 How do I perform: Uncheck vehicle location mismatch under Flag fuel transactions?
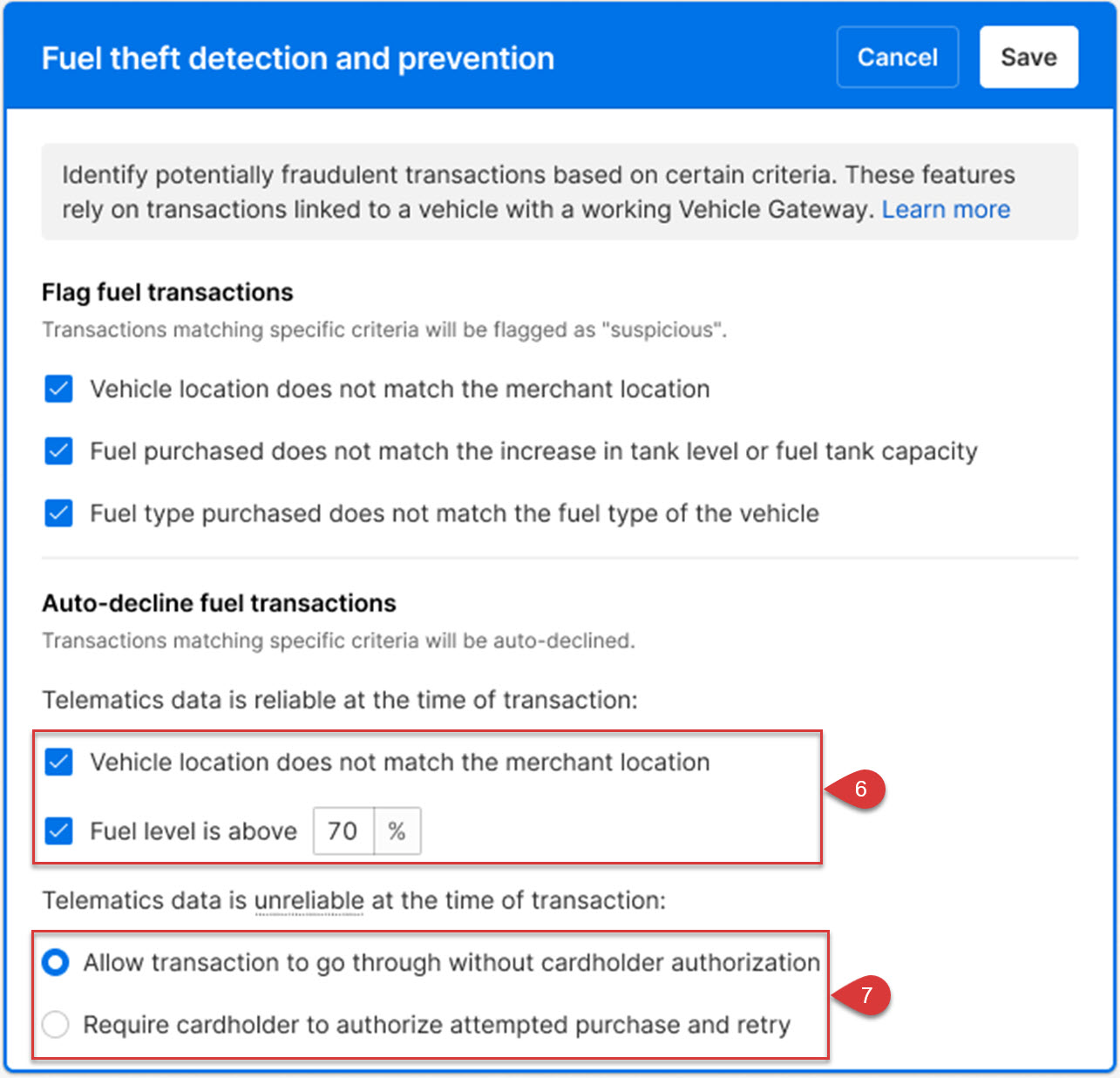tap(58, 389)
